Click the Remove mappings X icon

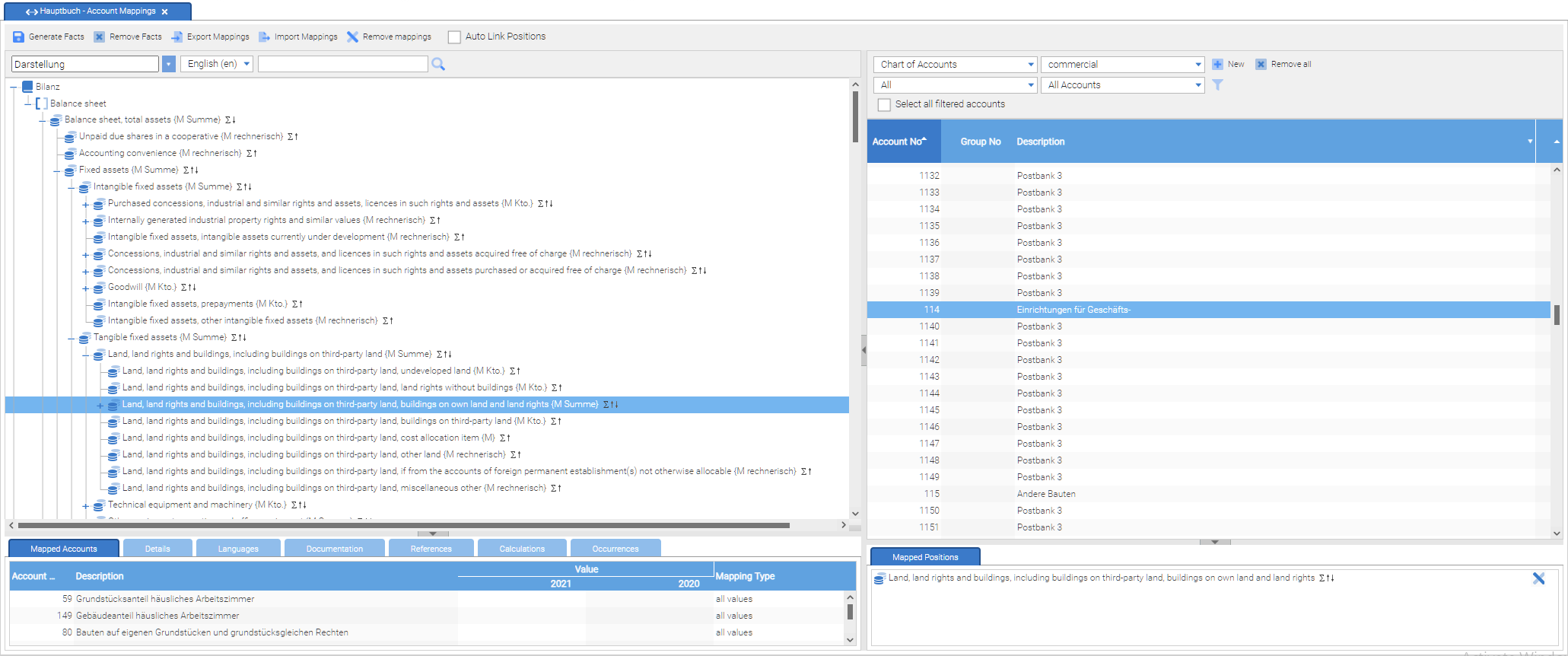pos(352,37)
